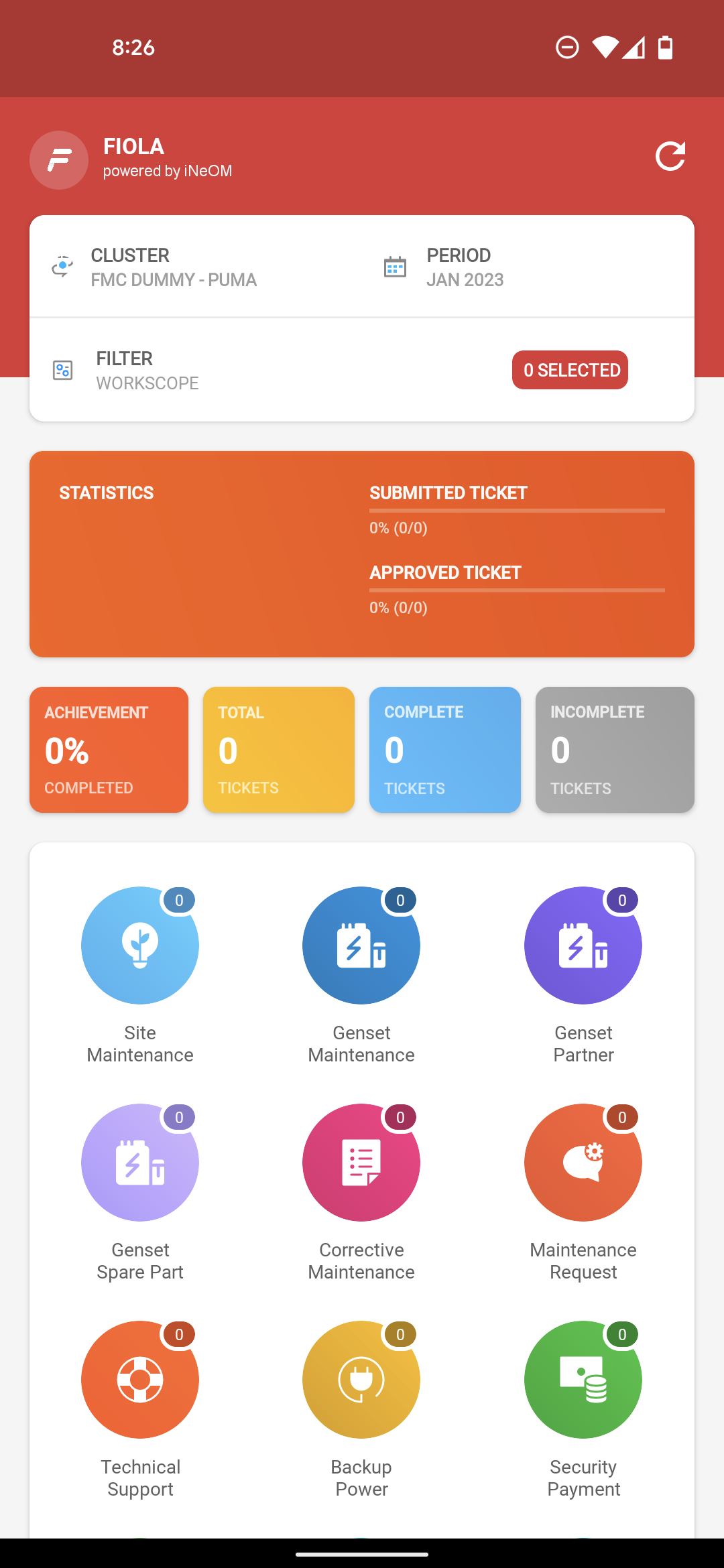
Task: Tap the refresh icon in header
Action: (670, 157)
